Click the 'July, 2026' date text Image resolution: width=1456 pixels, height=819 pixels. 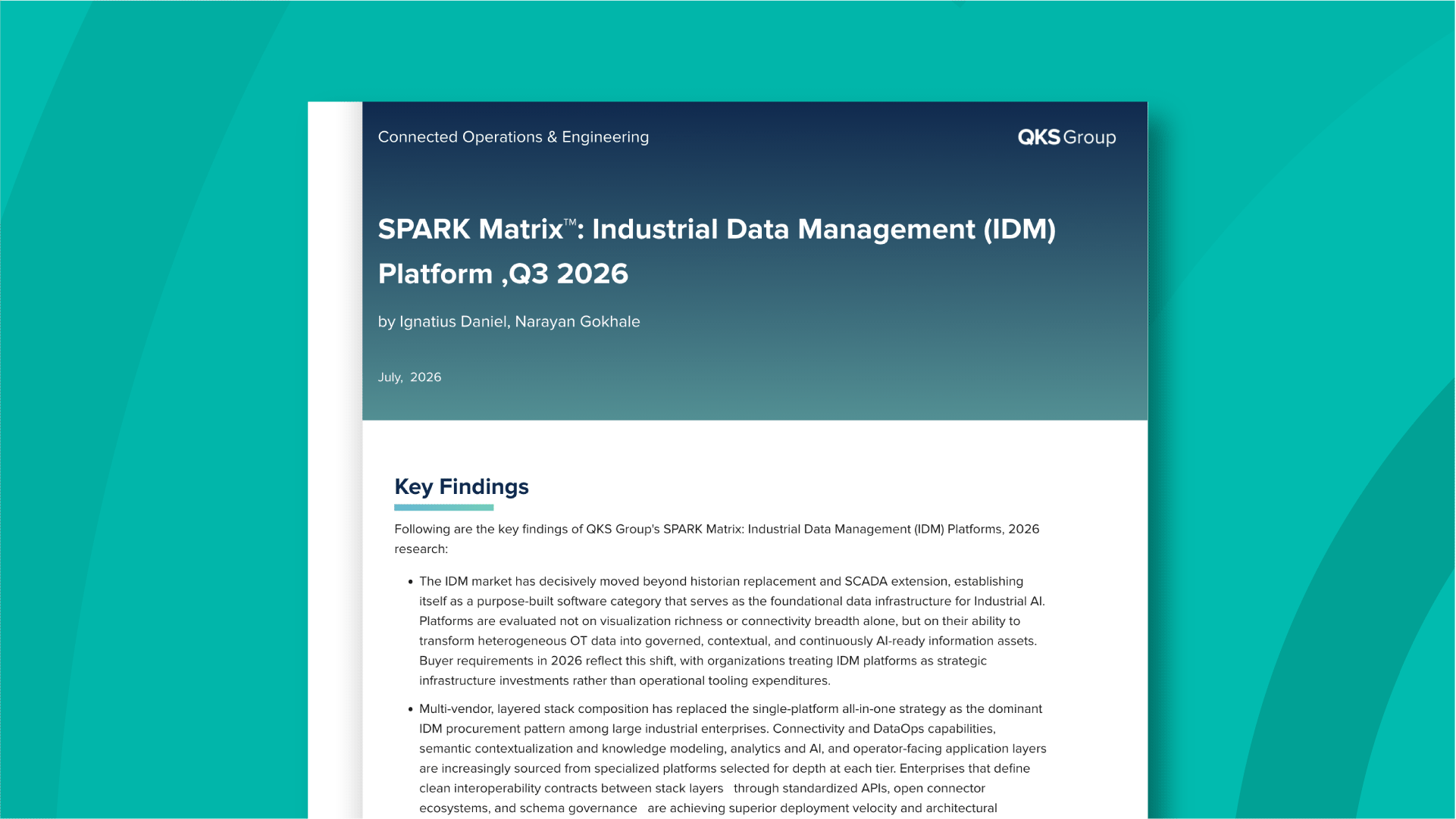pyautogui.click(x=409, y=377)
